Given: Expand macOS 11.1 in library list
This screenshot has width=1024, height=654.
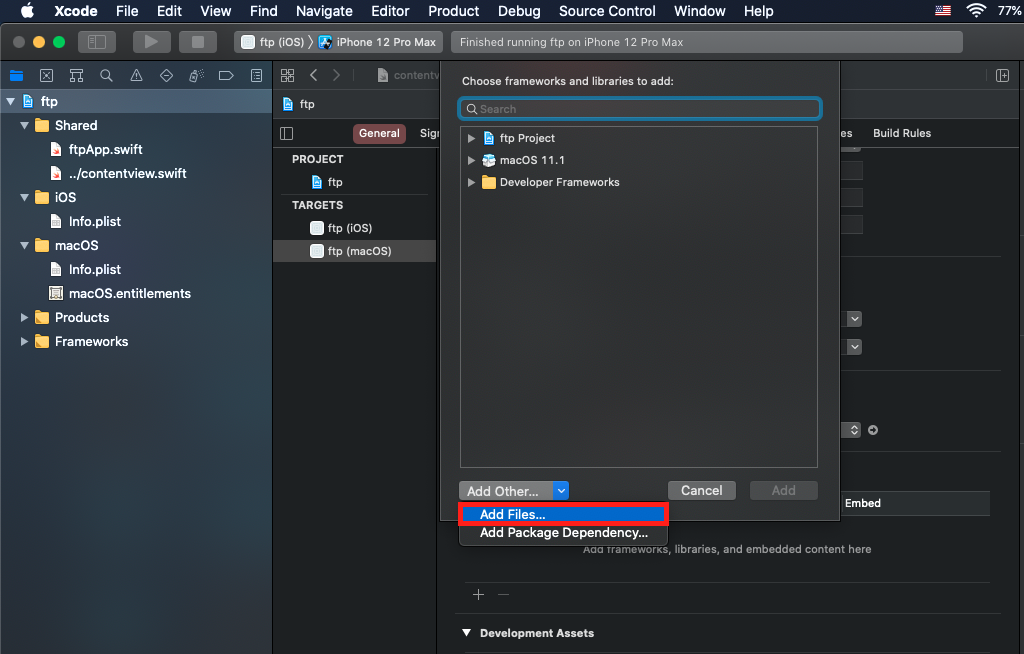Looking at the screenshot, I should pos(471,160).
